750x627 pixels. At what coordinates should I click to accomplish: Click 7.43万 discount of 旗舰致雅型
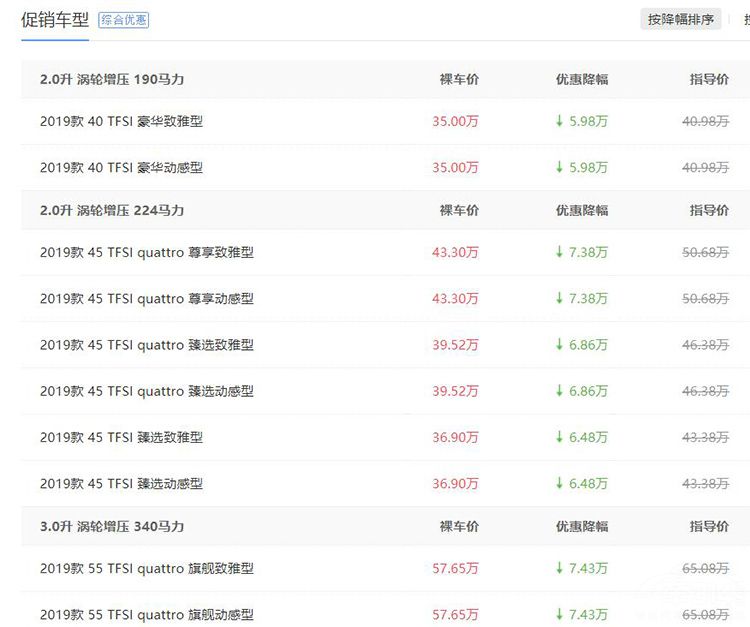point(582,569)
